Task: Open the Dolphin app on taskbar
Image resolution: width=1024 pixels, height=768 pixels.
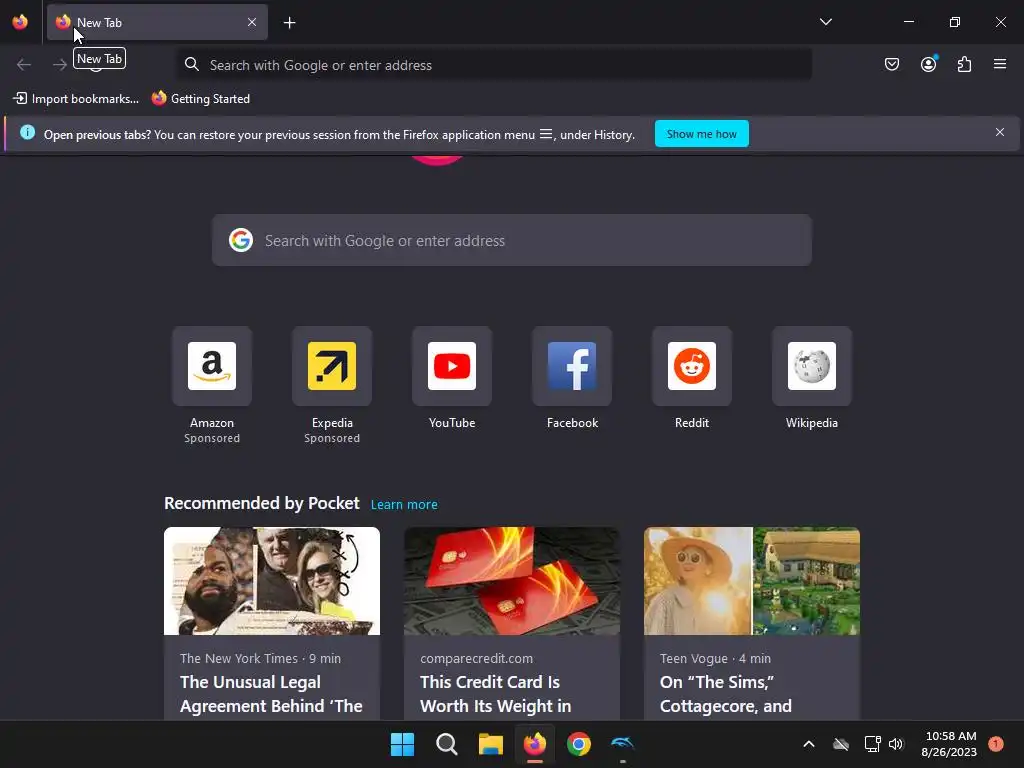Action: 622,744
